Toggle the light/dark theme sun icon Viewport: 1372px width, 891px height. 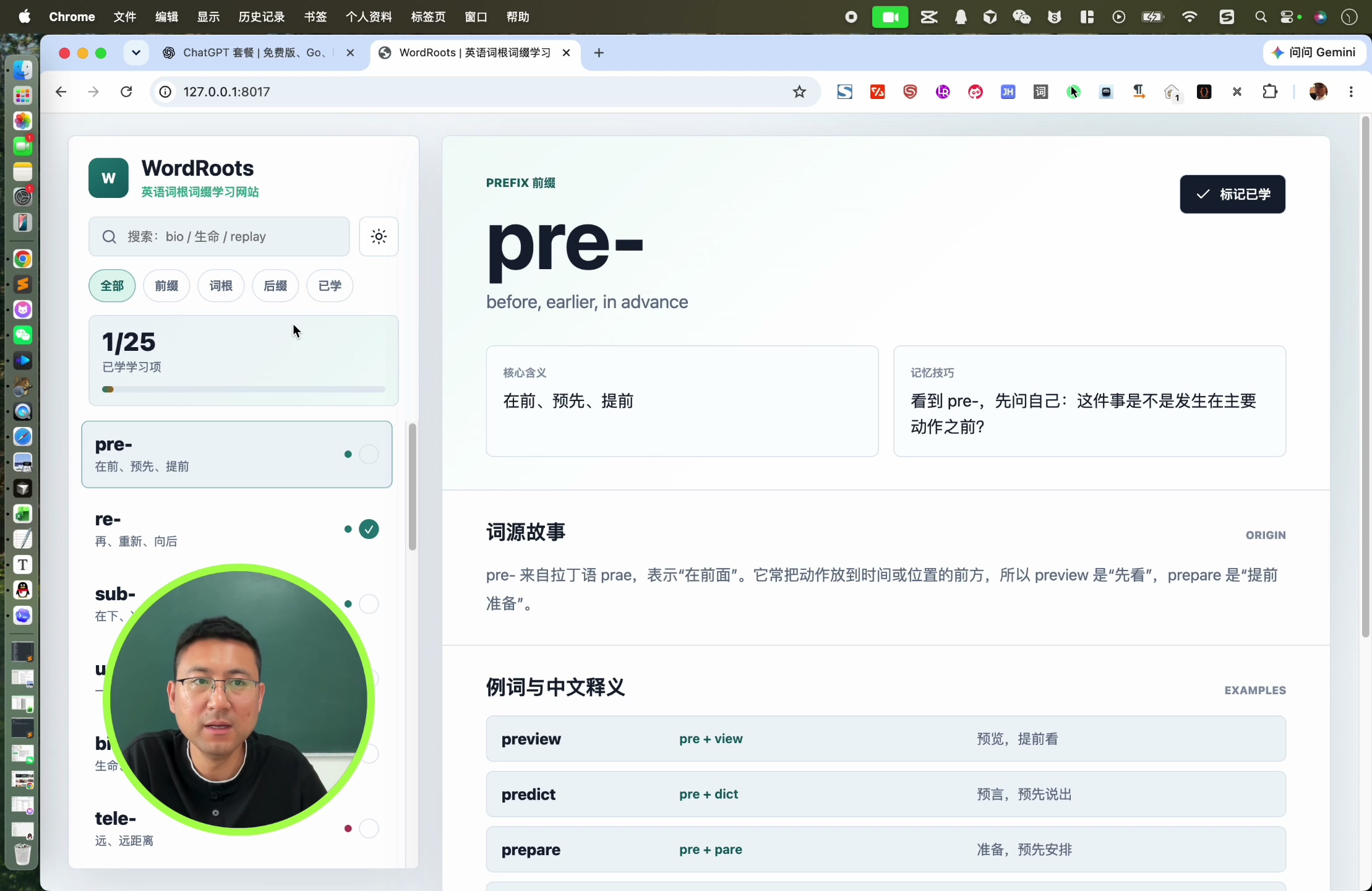[379, 236]
